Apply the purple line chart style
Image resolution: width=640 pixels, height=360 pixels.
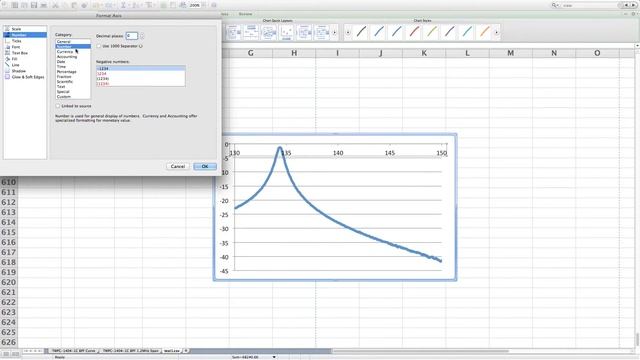[449, 32]
